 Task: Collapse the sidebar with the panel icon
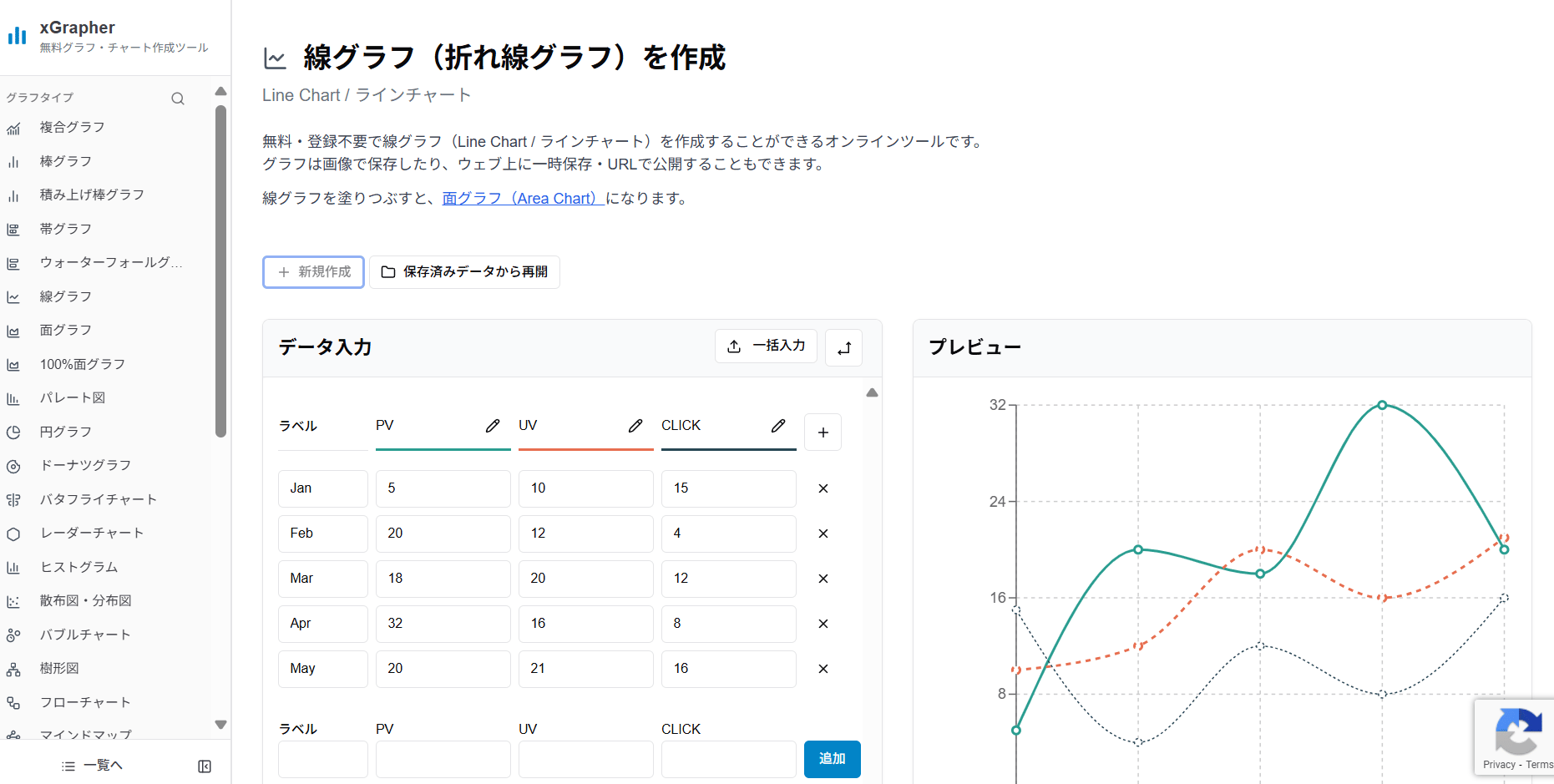click(x=204, y=765)
